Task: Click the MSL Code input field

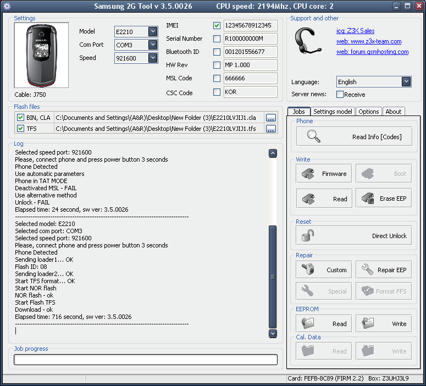Action: 250,78
